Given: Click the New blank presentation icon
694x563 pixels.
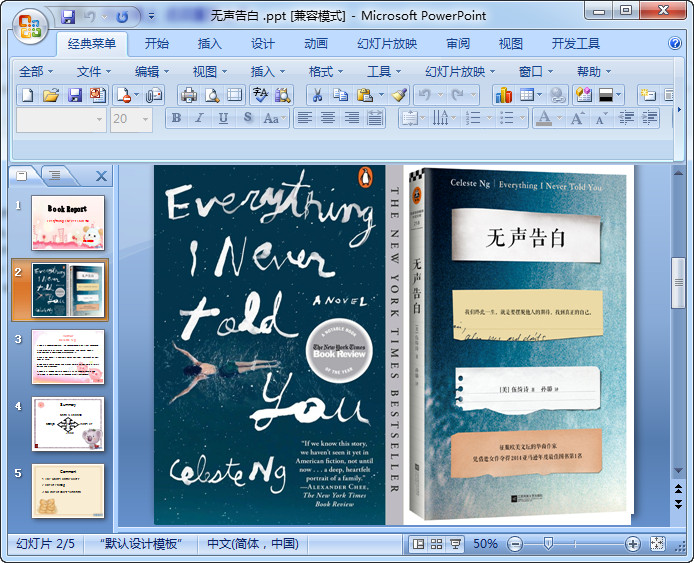Looking at the screenshot, I should pyautogui.click(x=28, y=95).
